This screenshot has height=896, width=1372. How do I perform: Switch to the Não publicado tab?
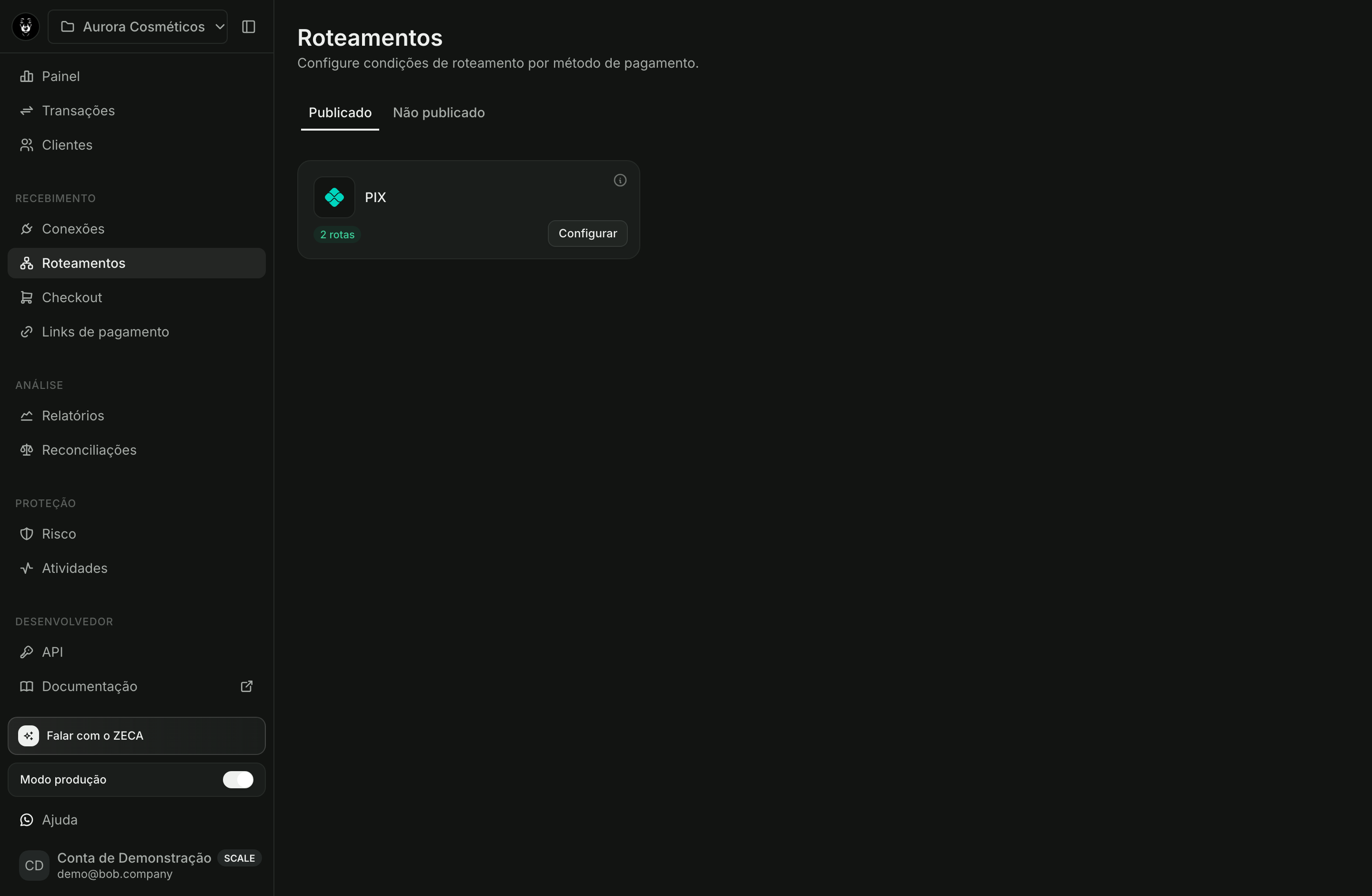point(439,113)
